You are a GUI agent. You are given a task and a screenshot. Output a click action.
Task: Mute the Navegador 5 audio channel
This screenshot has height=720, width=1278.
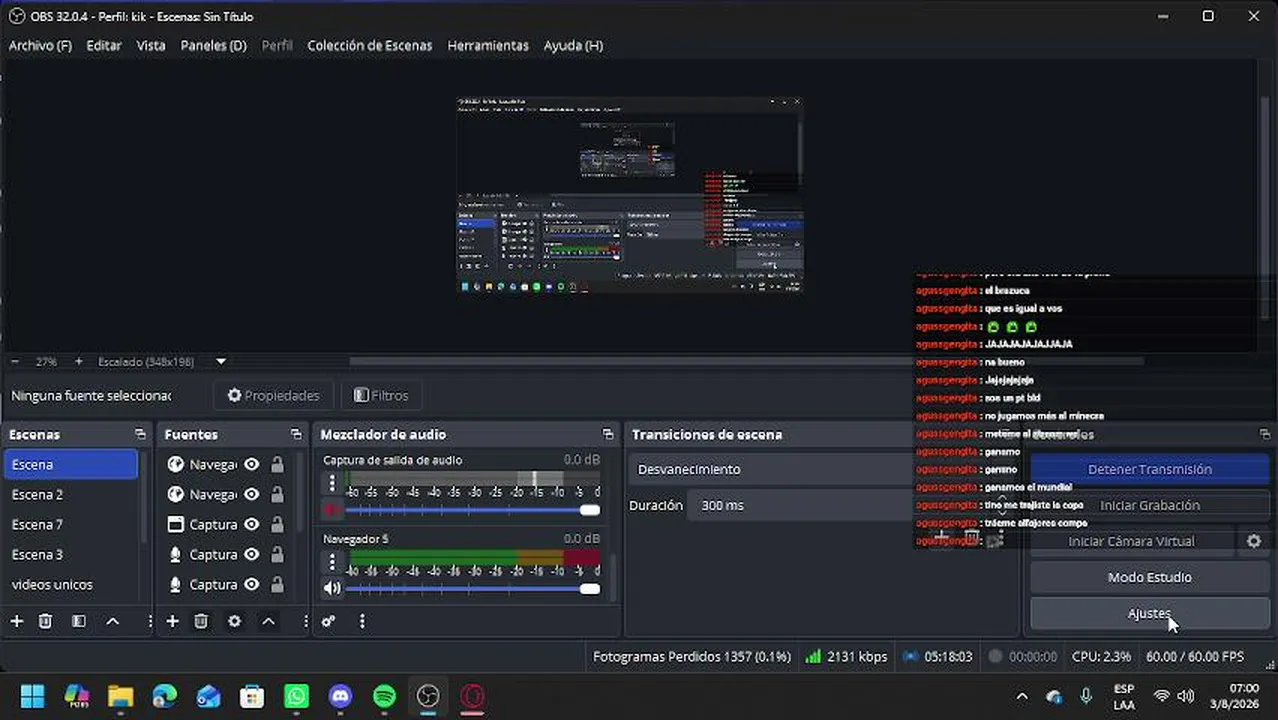point(332,589)
